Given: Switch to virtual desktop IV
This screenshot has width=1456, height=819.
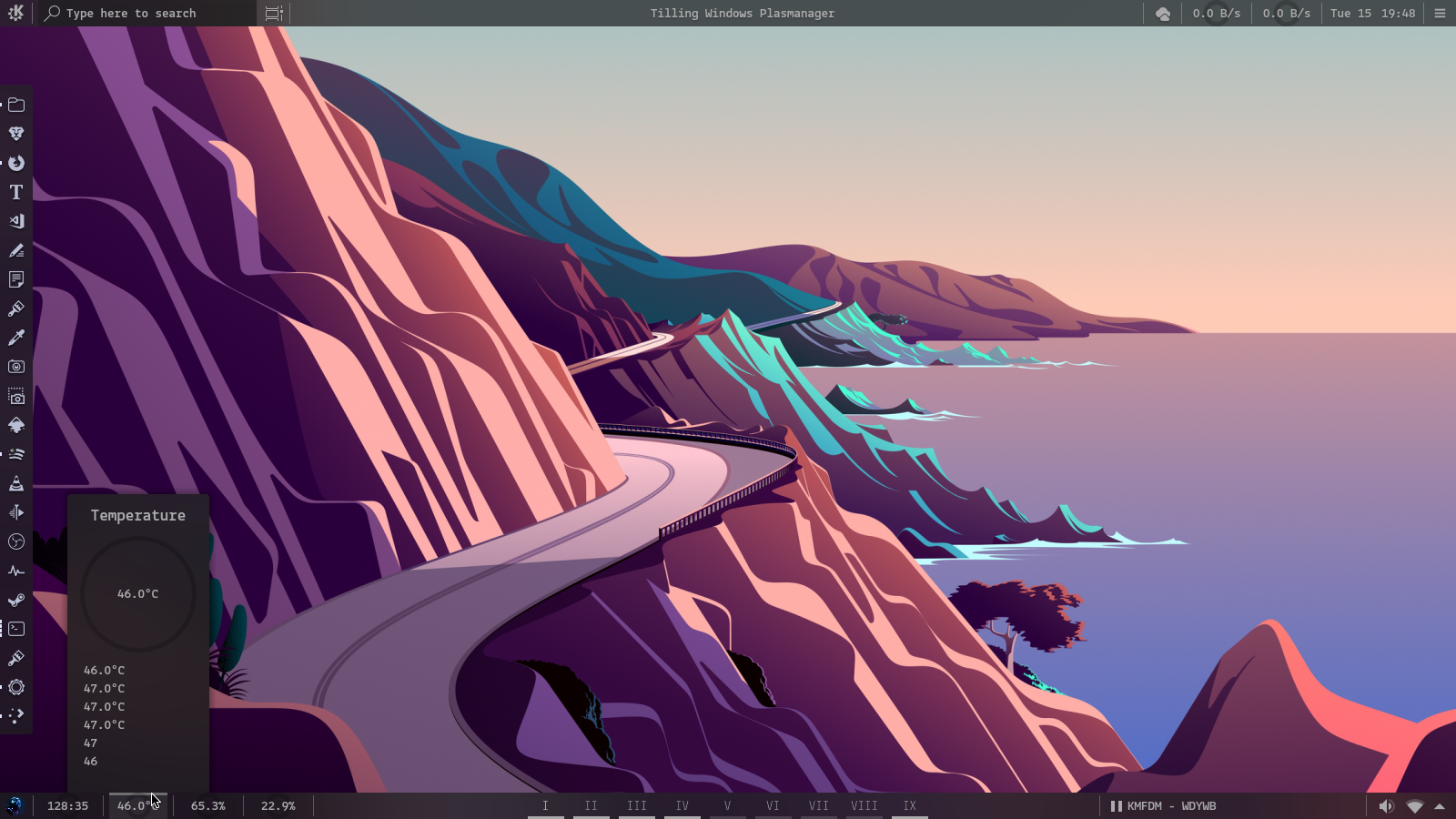Looking at the screenshot, I should (x=682, y=806).
